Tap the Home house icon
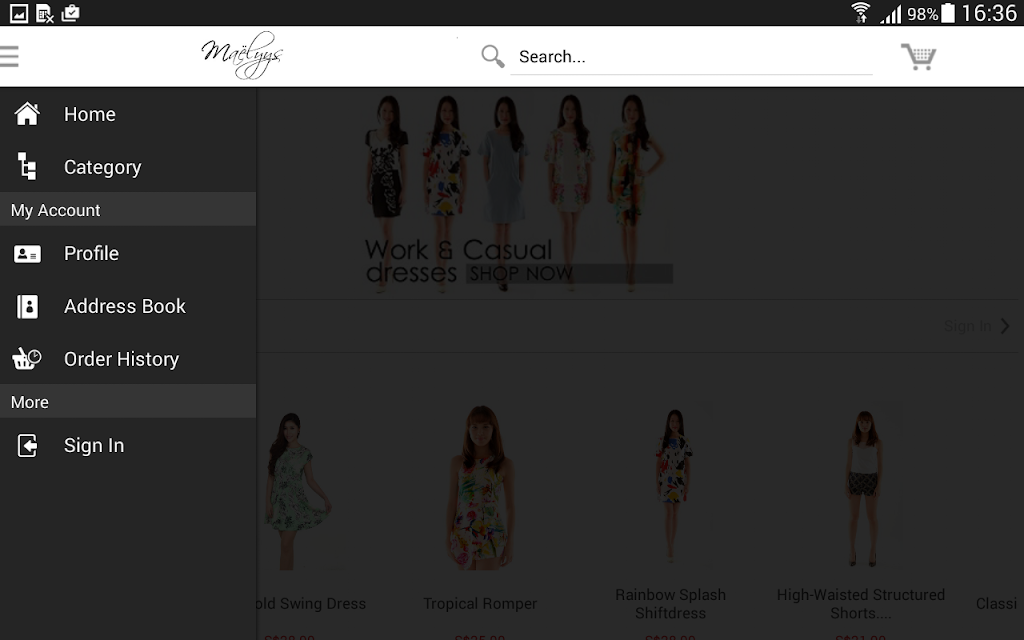 (27, 114)
